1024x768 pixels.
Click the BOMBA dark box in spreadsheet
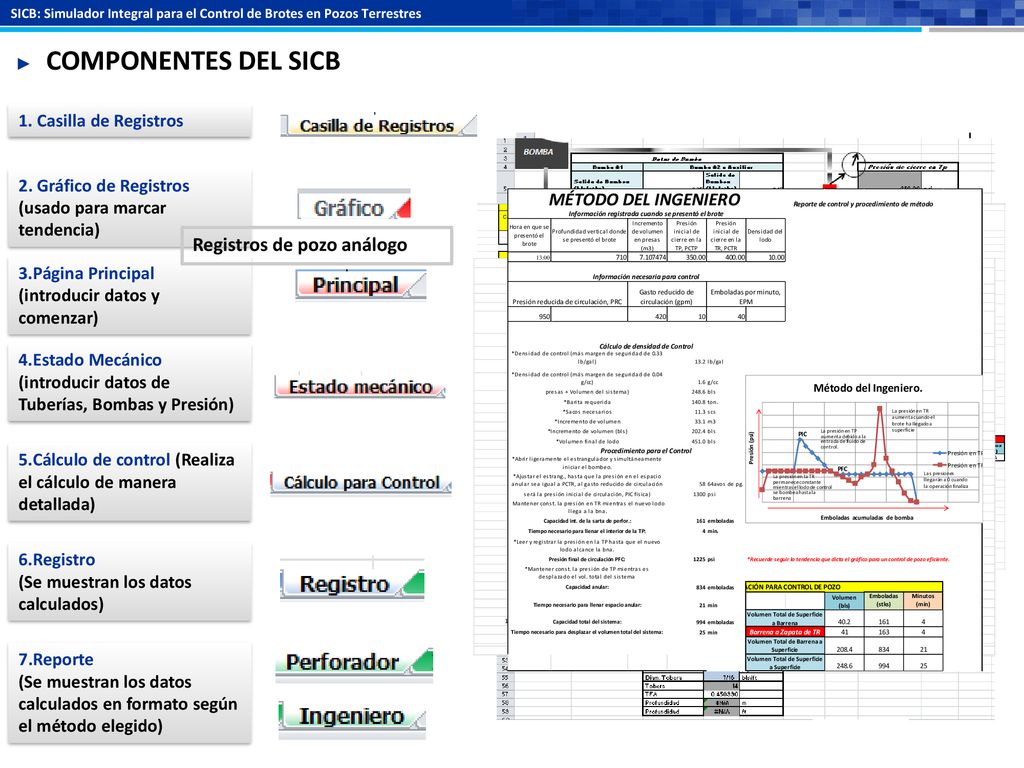click(539, 152)
